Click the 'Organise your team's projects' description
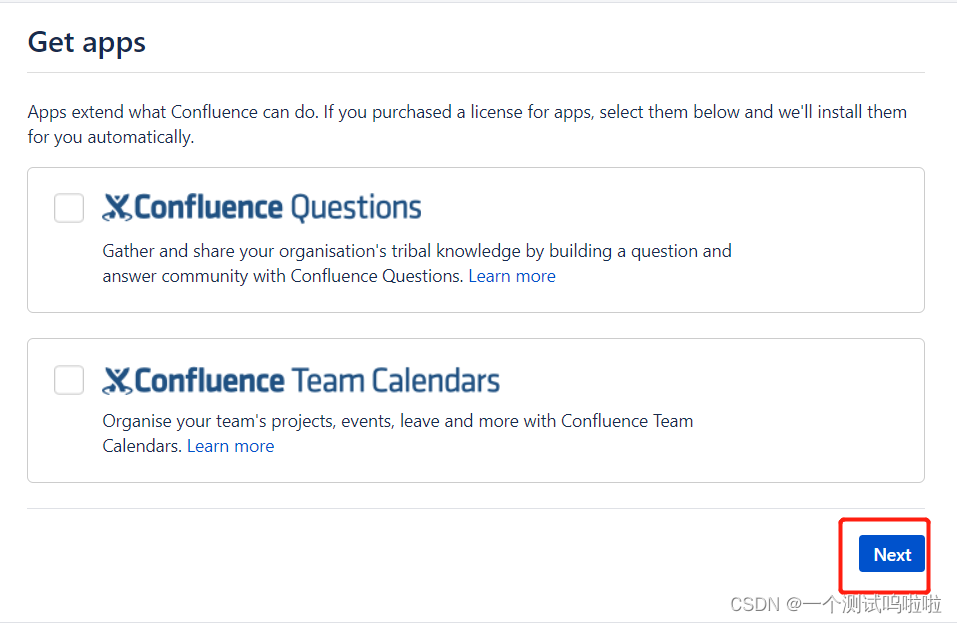The width and height of the screenshot is (957, 623). coord(397,421)
